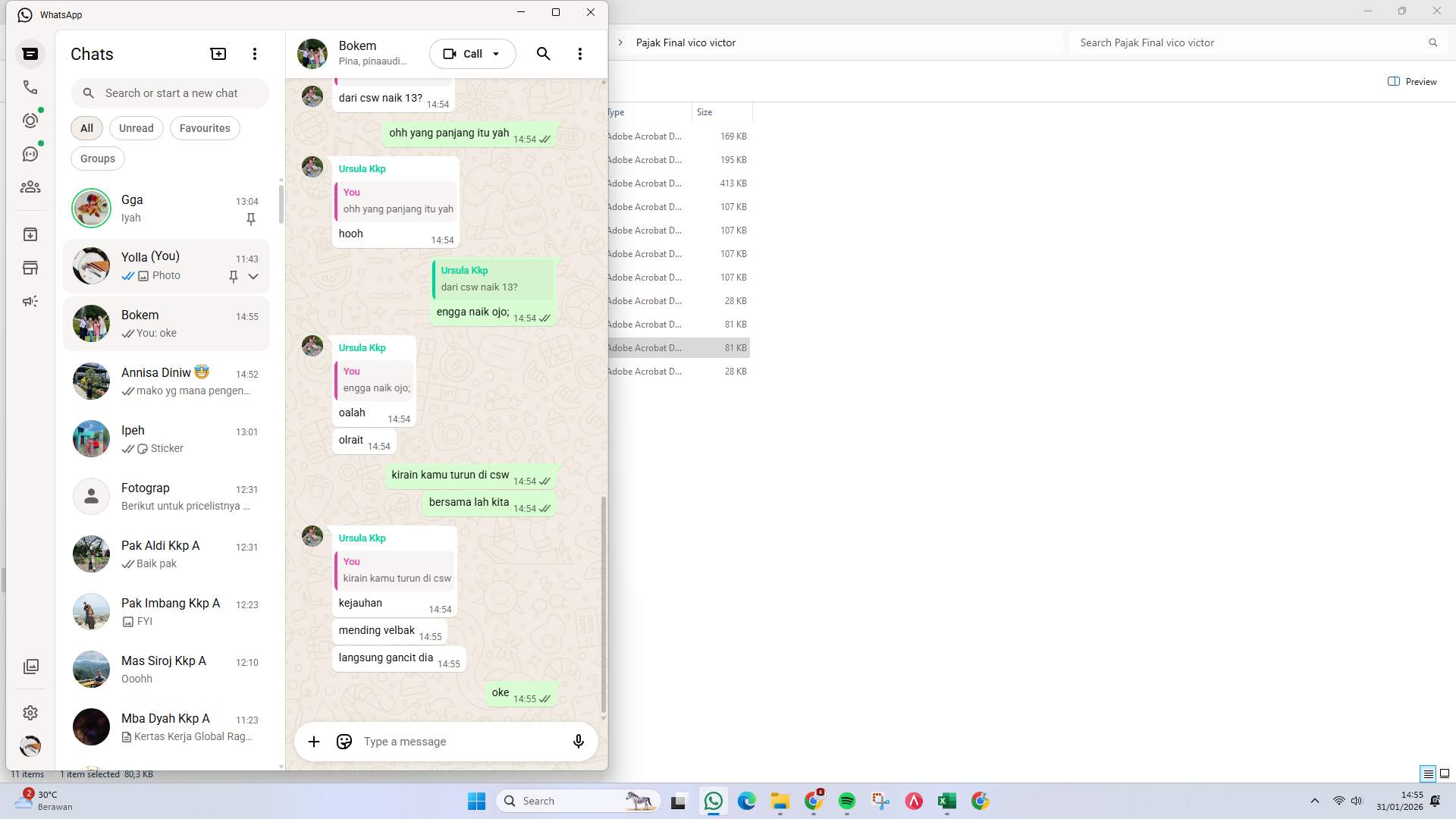This screenshot has height=819, width=1456.
Task: Select the Favourites filter tab
Action: [204, 127]
